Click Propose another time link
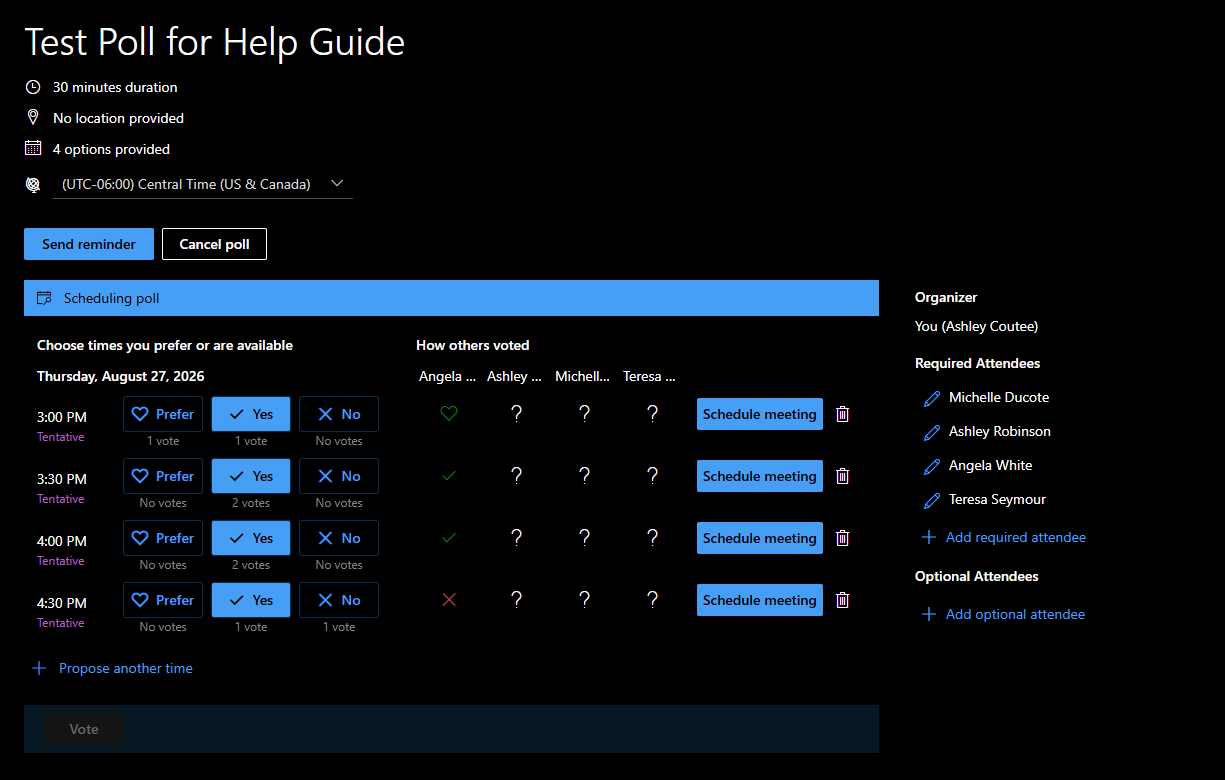 click(x=112, y=668)
